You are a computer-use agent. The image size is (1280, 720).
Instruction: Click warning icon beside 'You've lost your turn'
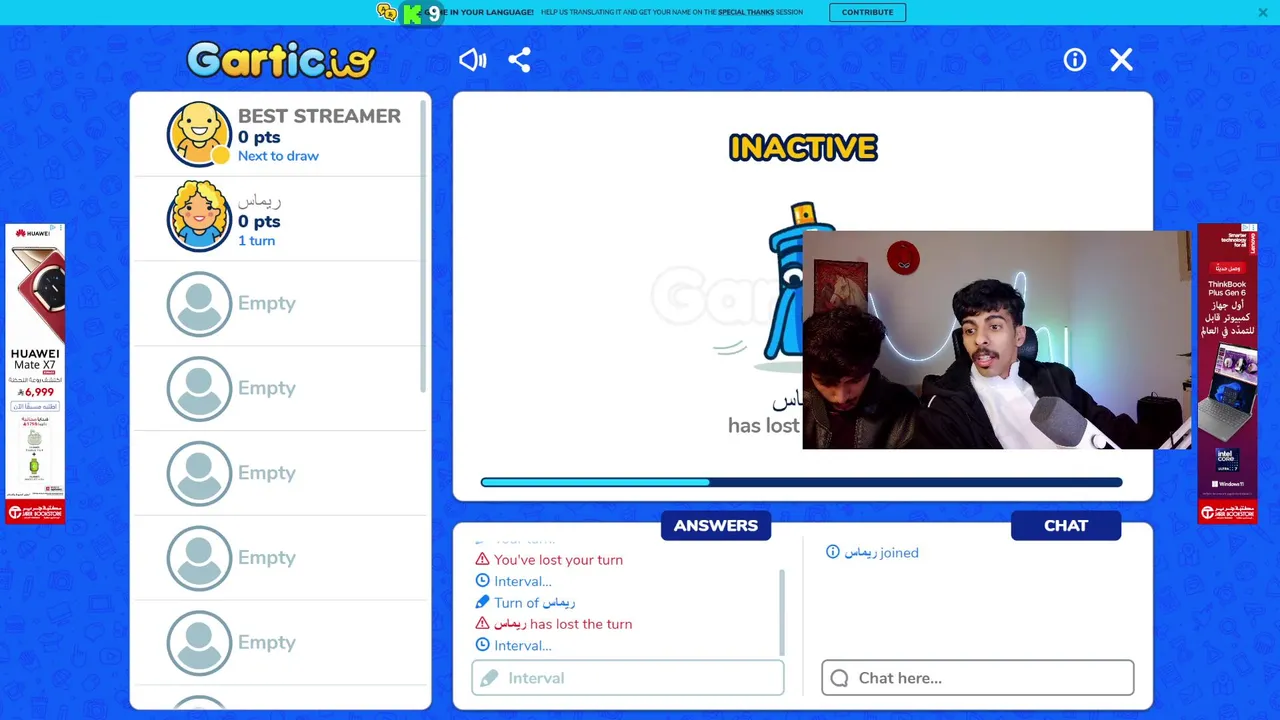pyautogui.click(x=483, y=560)
